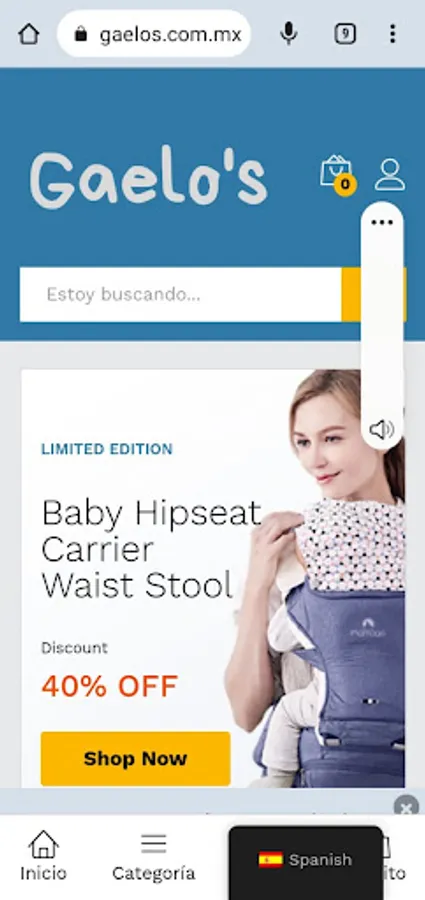The width and height of the screenshot is (425, 900).
Task: Click the Baby Hipseat Carrier Waist Stool title
Action: click(x=152, y=549)
